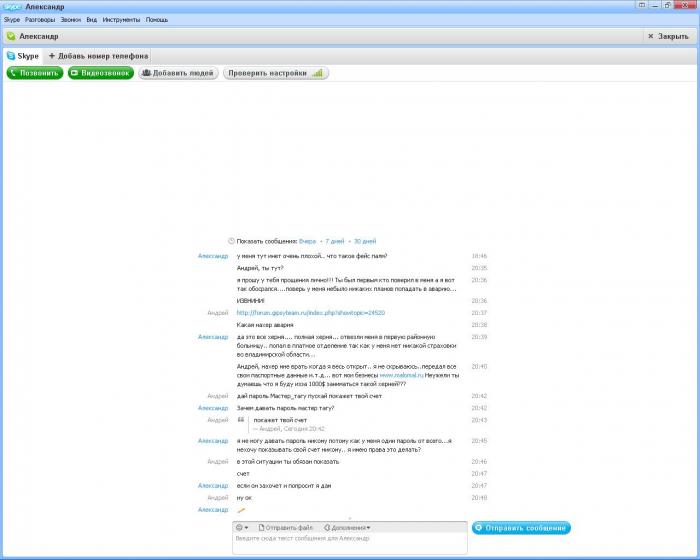Show messages from the last 7 дней

click(335, 241)
